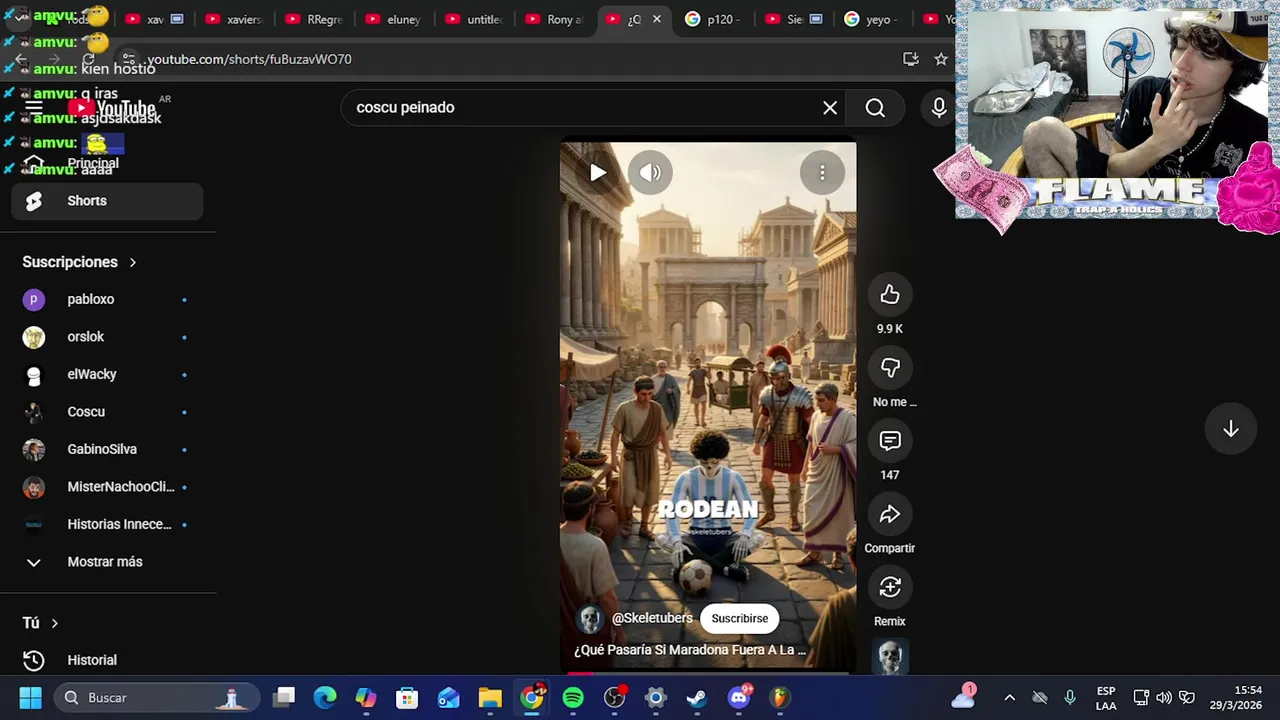The width and height of the screenshot is (1280, 720).
Task: Open the volume control in the system tray
Action: tap(1164, 698)
